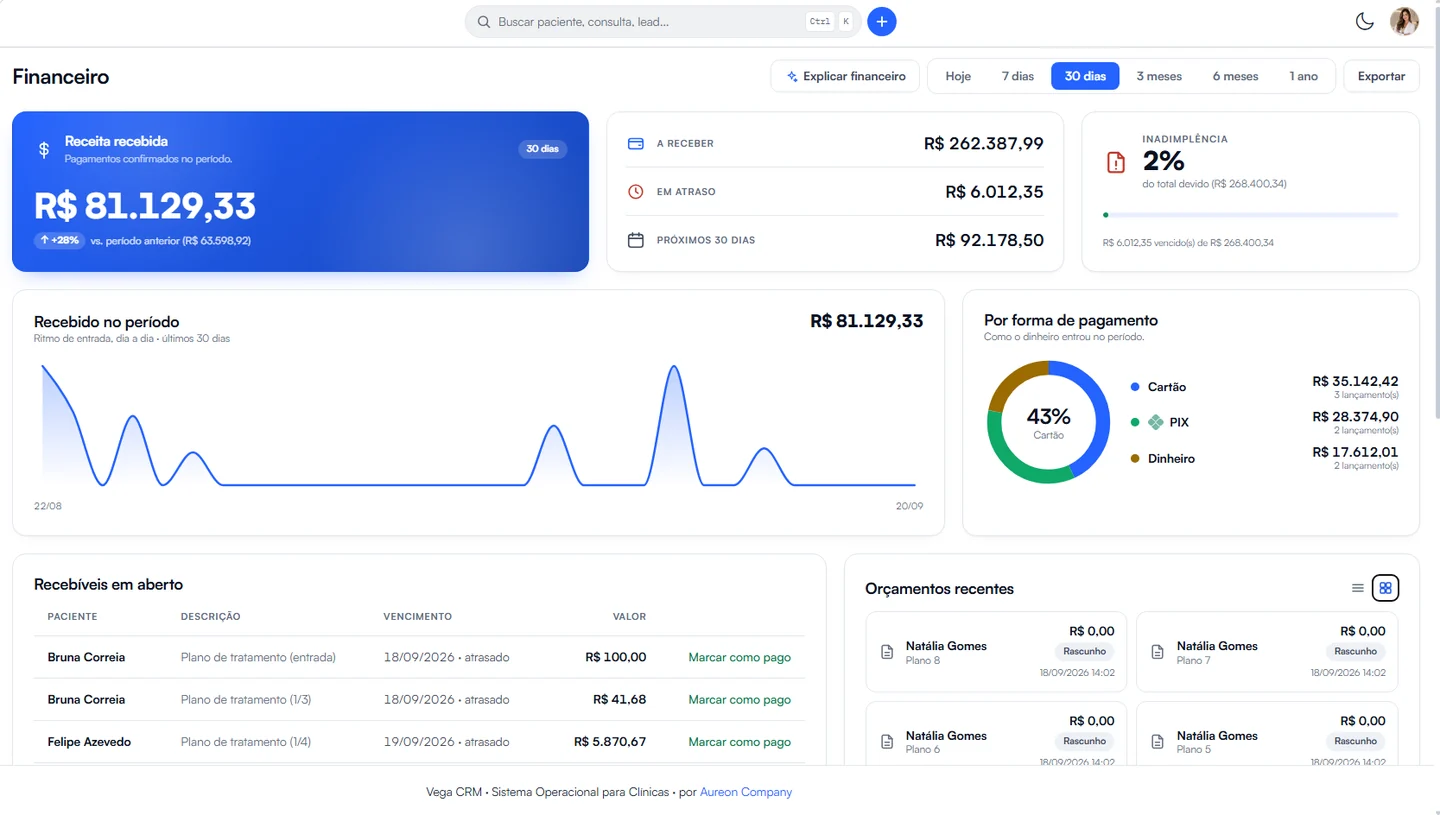This screenshot has height=815, width=1440.
Task: Click the 30 dias badge in revenue card
Action: click(542, 149)
